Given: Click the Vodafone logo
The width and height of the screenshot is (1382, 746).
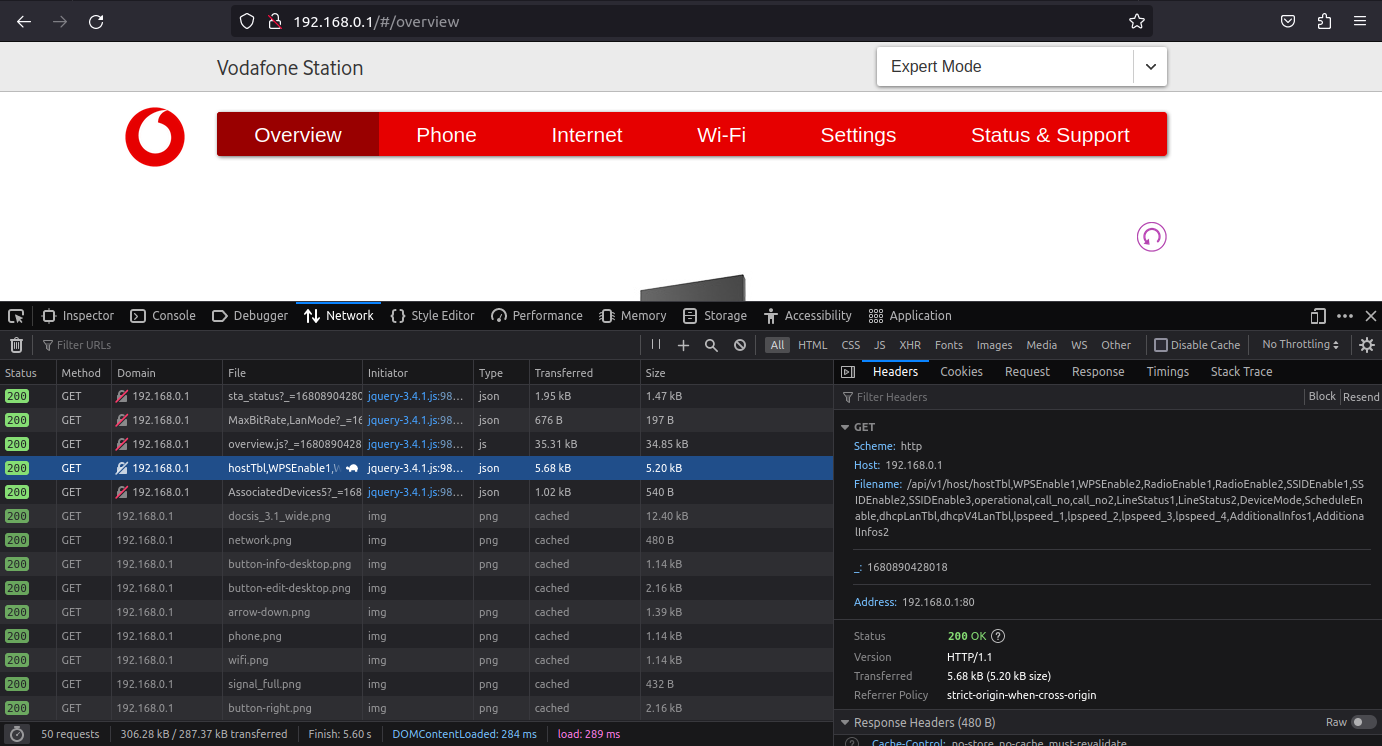Looking at the screenshot, I should point(155,137).
